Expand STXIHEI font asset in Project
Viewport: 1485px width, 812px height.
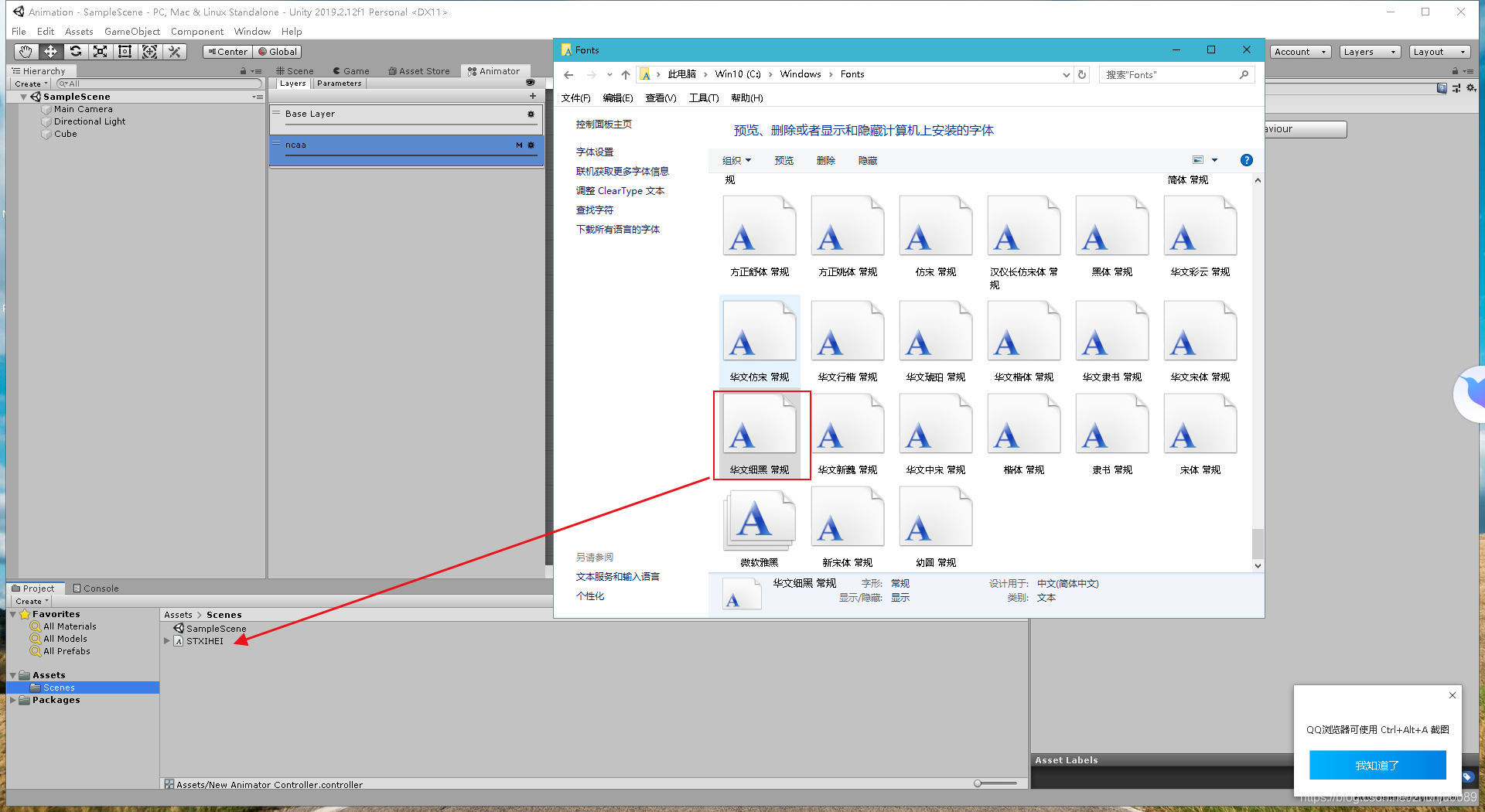pos(166,641)
